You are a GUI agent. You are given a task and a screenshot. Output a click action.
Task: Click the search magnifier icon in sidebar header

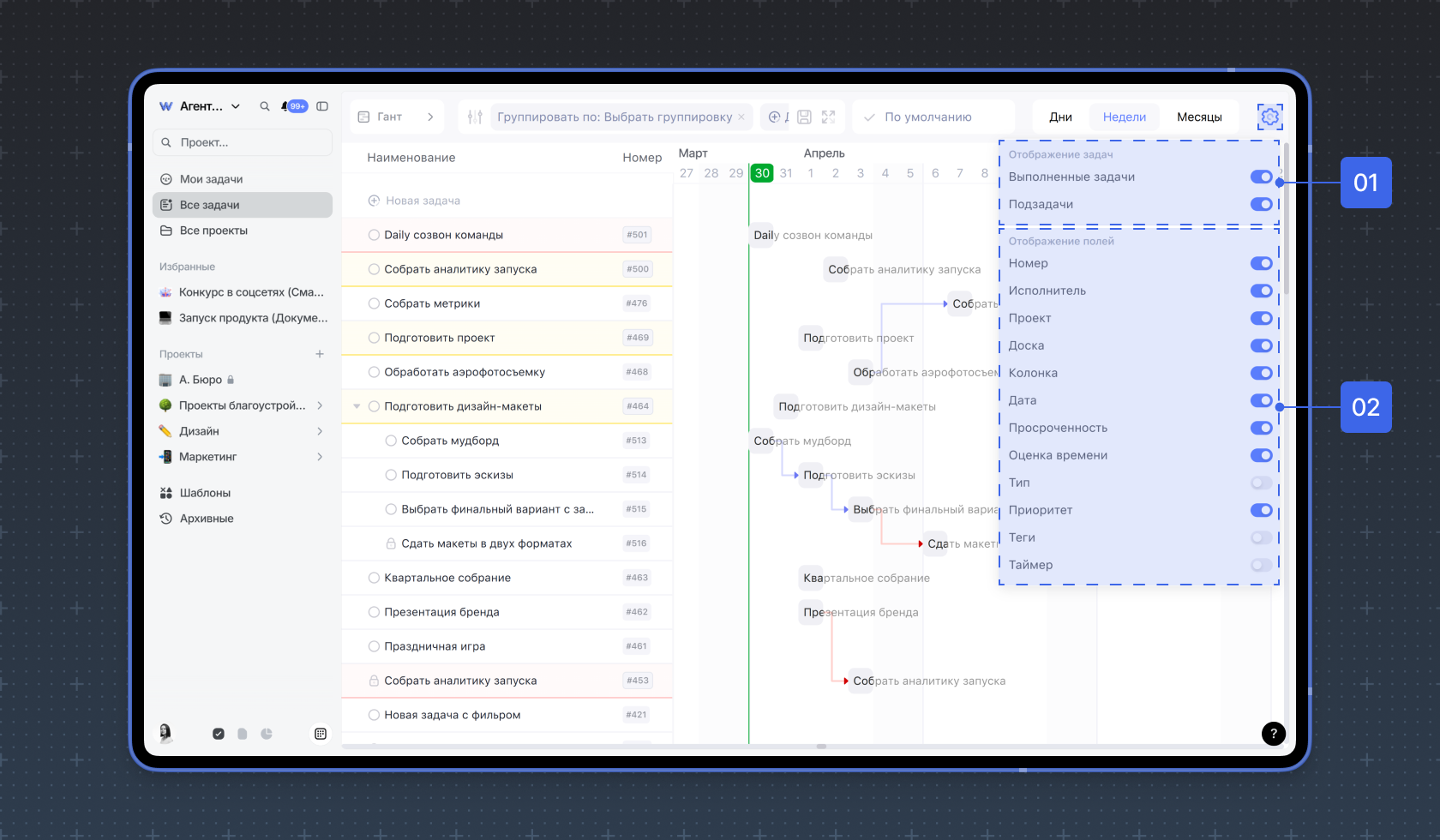click(x=265, y=106)
